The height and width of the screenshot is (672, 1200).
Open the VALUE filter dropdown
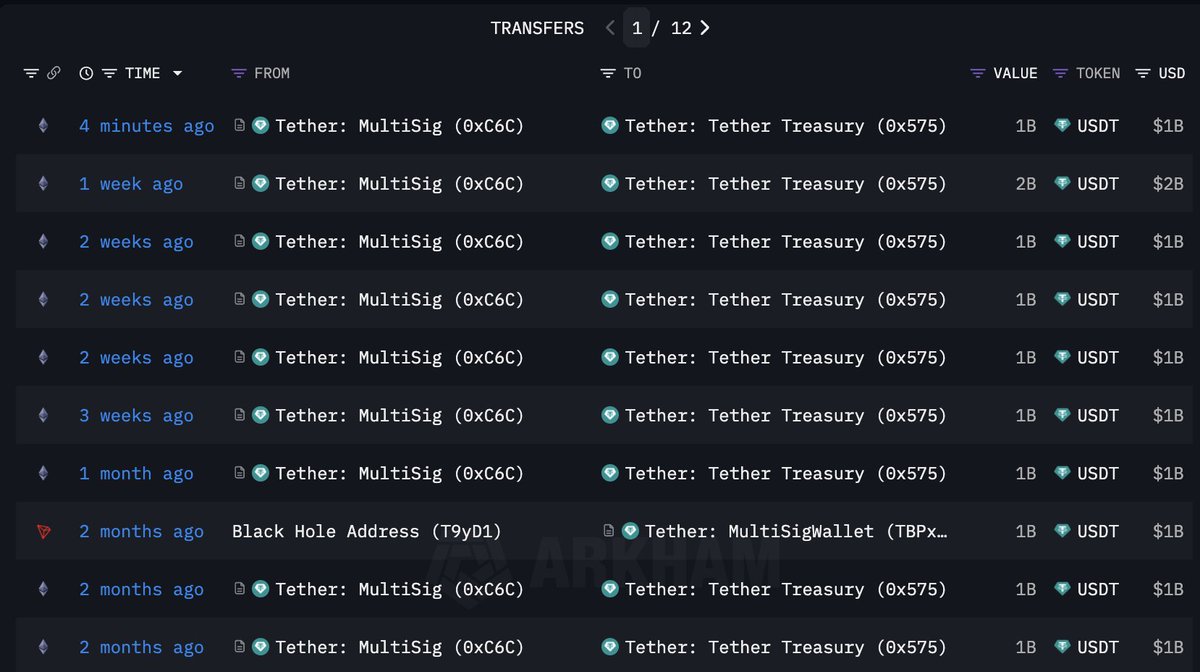coord(978,73)
